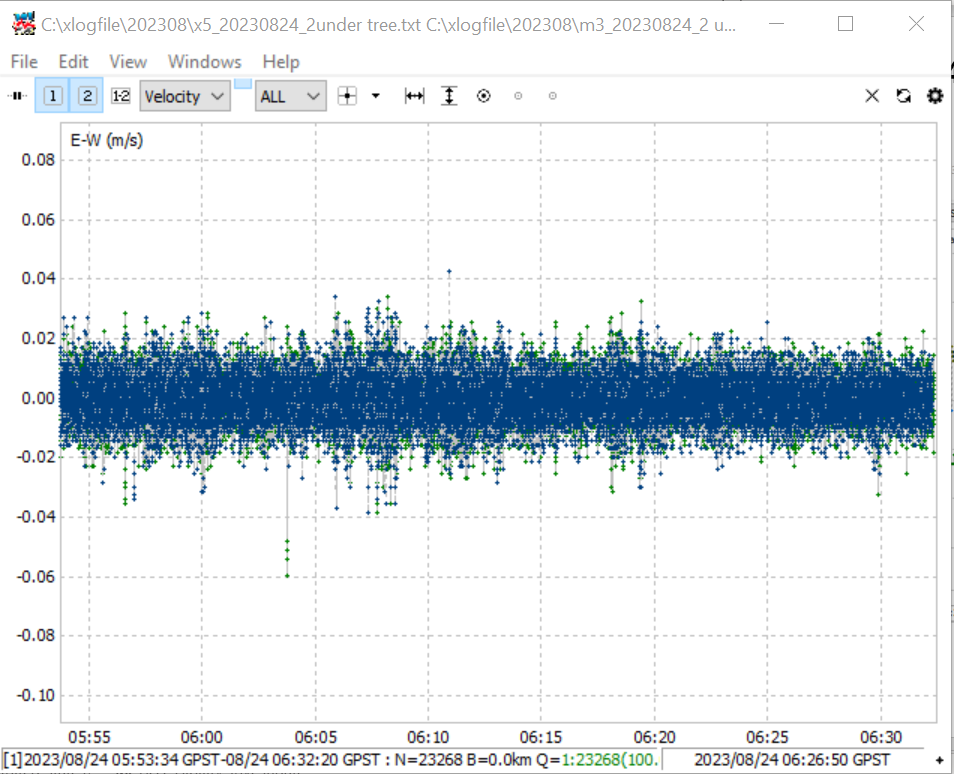Click the first small grayed circle icon
The image size is (954, 774).
pyautogui.click(x=518, y=96)
